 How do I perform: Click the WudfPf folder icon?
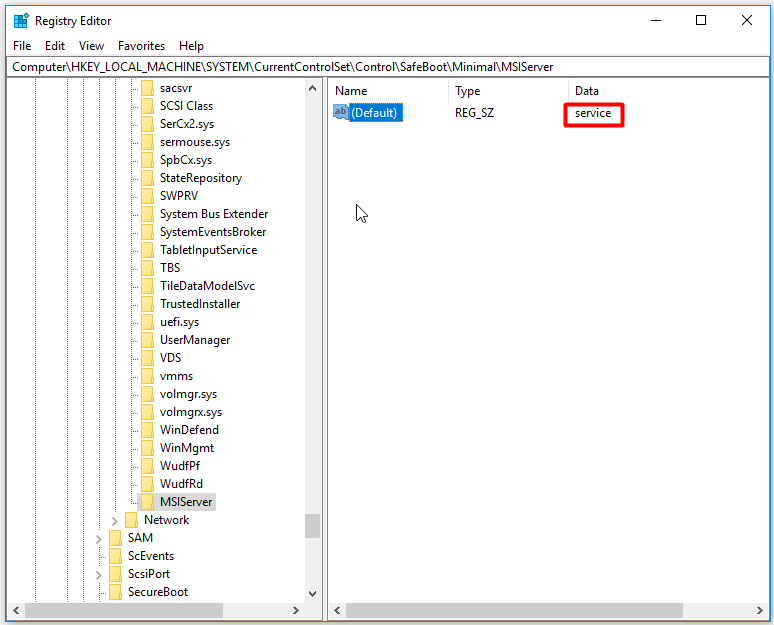click(147, 466)
